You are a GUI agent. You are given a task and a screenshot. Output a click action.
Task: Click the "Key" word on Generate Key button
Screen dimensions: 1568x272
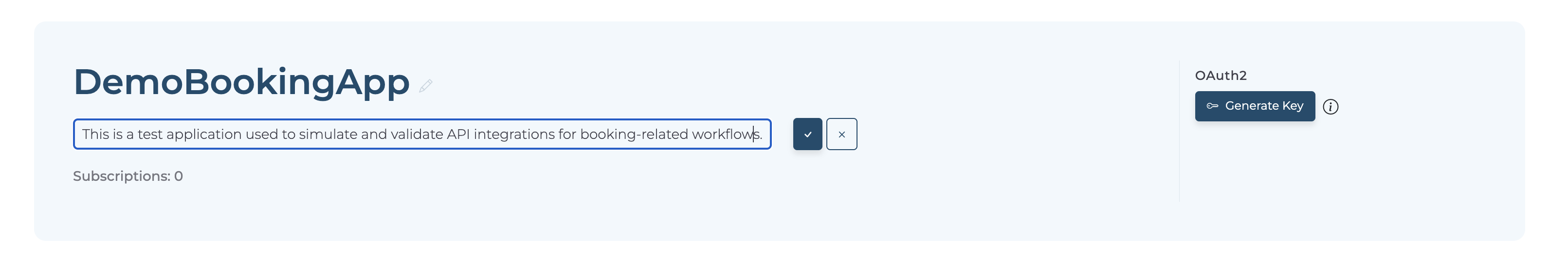tap(1292, 106)
